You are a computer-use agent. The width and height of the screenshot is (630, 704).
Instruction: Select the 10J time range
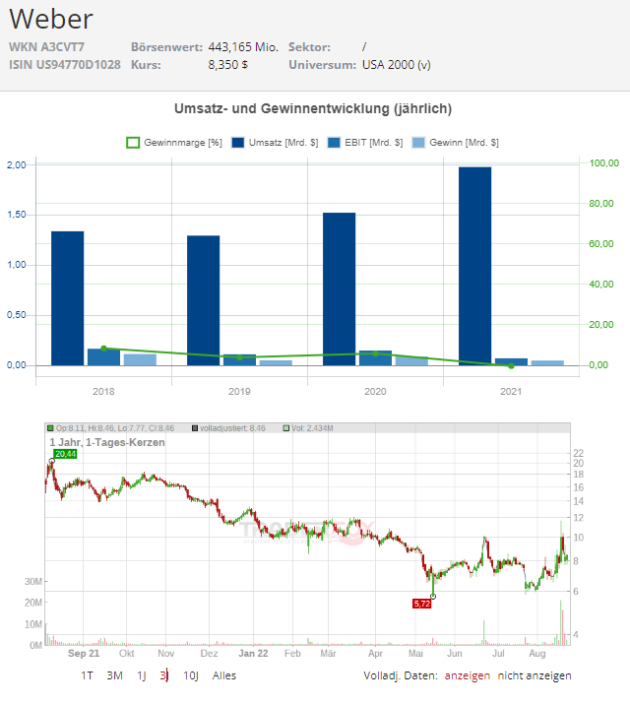[191, 676]
